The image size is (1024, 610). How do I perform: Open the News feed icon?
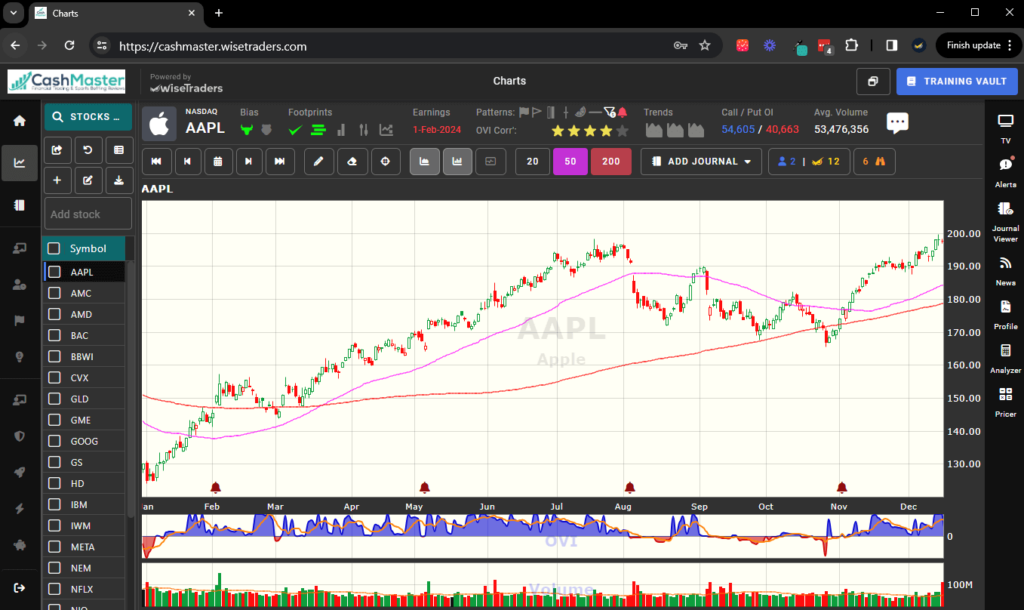pyautogui.click(x=1005, y=262)
